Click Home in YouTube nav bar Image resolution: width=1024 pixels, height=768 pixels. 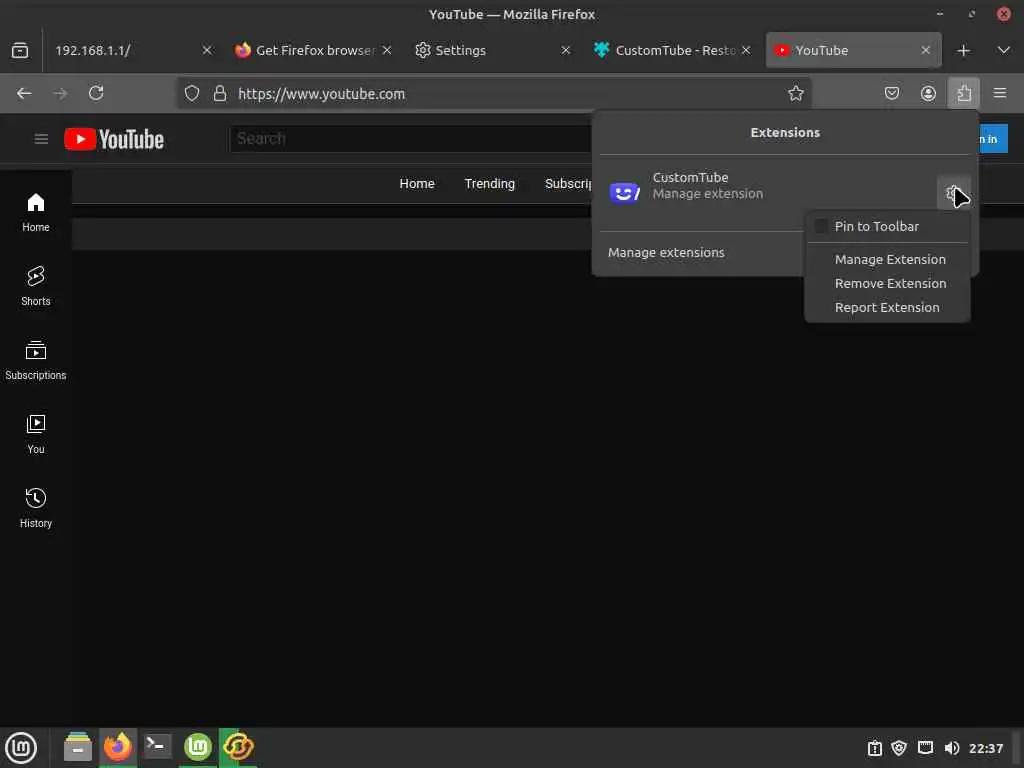coord(417,184)
